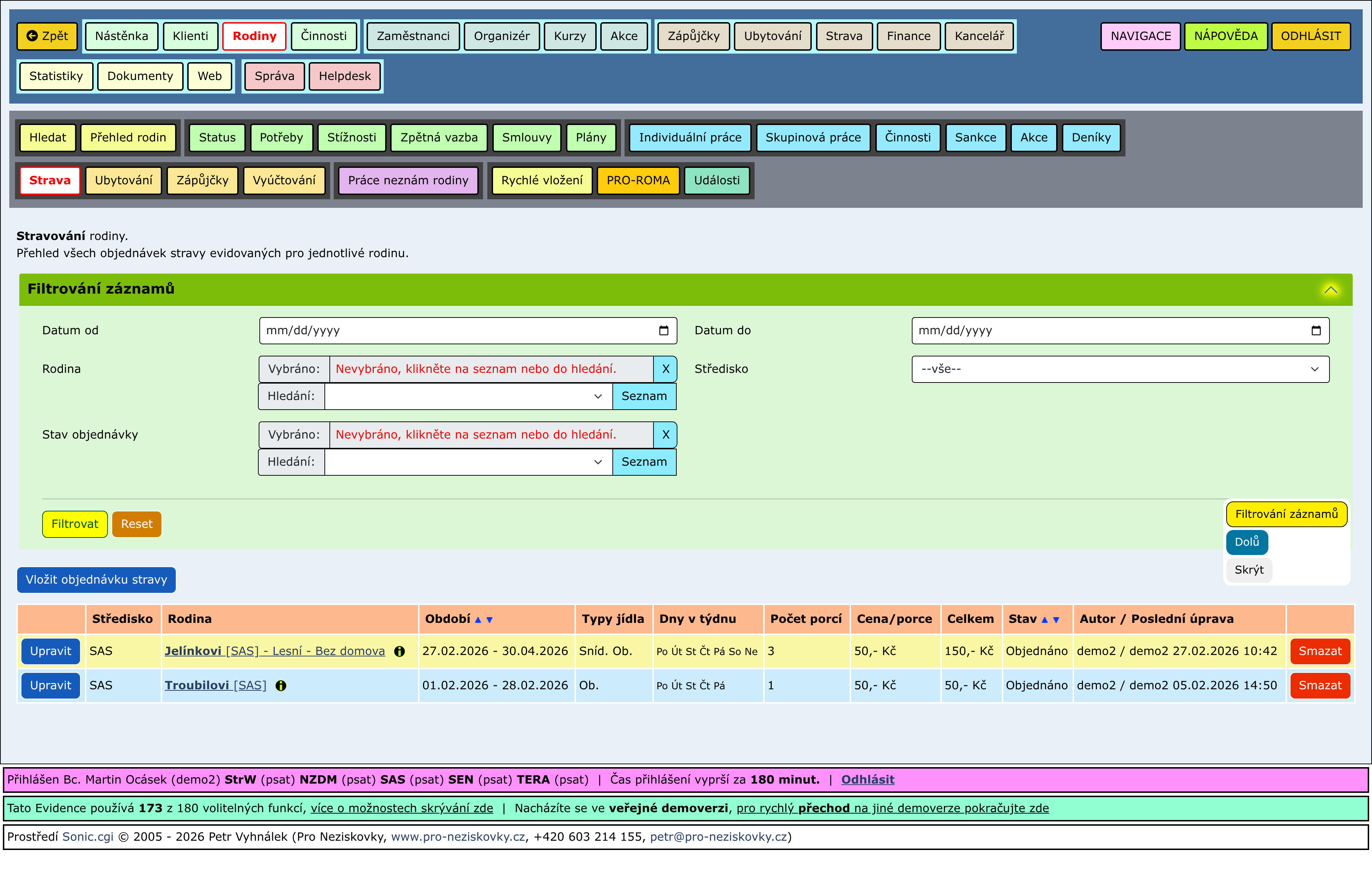Open calendar picker in Datum od field
The image size is (1372, 870).
click(663, 331)
